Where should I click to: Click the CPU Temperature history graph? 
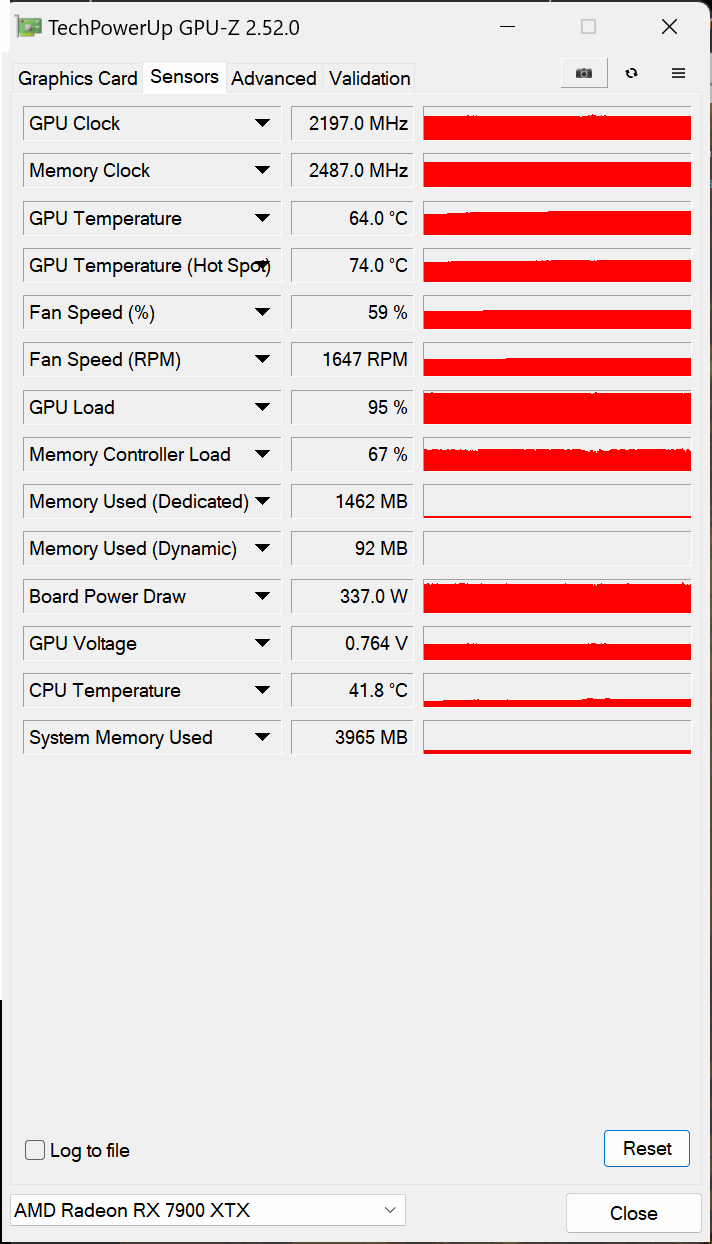(x=557, y=690)
